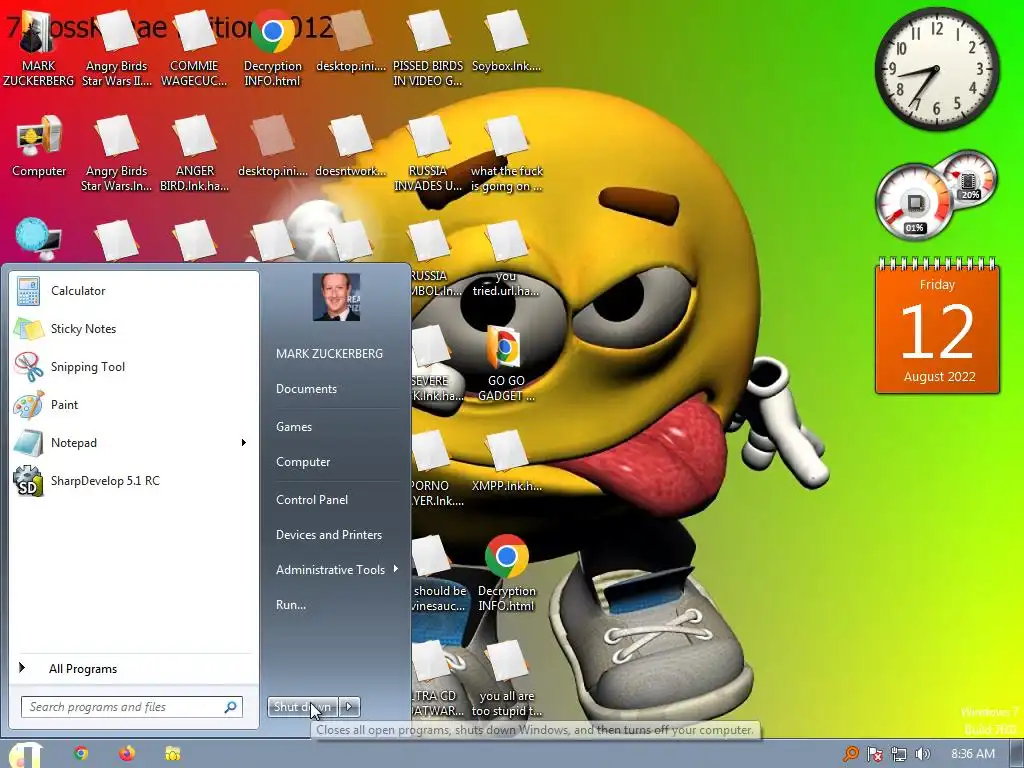
Task: Select PISSED BIRDS IN VIDEO G... desktop icon
Action: tap(428, 50)
